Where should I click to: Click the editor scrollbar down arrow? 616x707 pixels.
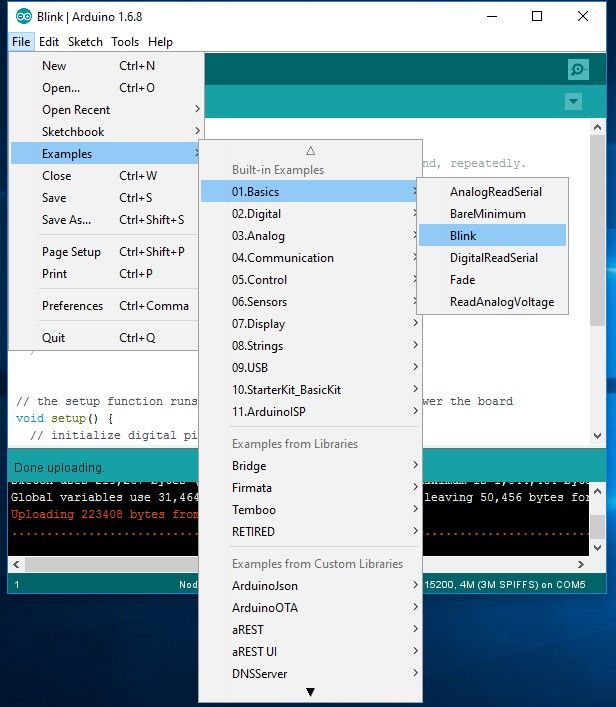598,436
